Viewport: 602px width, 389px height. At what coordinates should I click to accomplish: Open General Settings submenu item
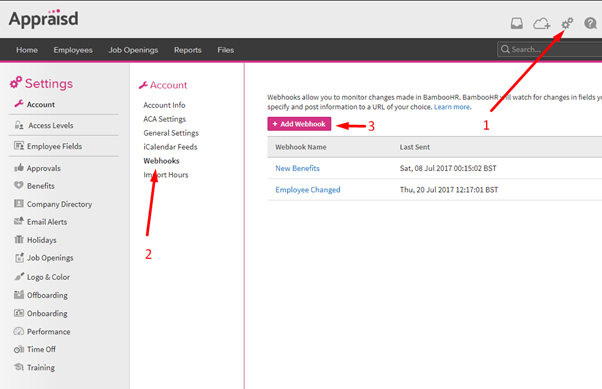171,133
